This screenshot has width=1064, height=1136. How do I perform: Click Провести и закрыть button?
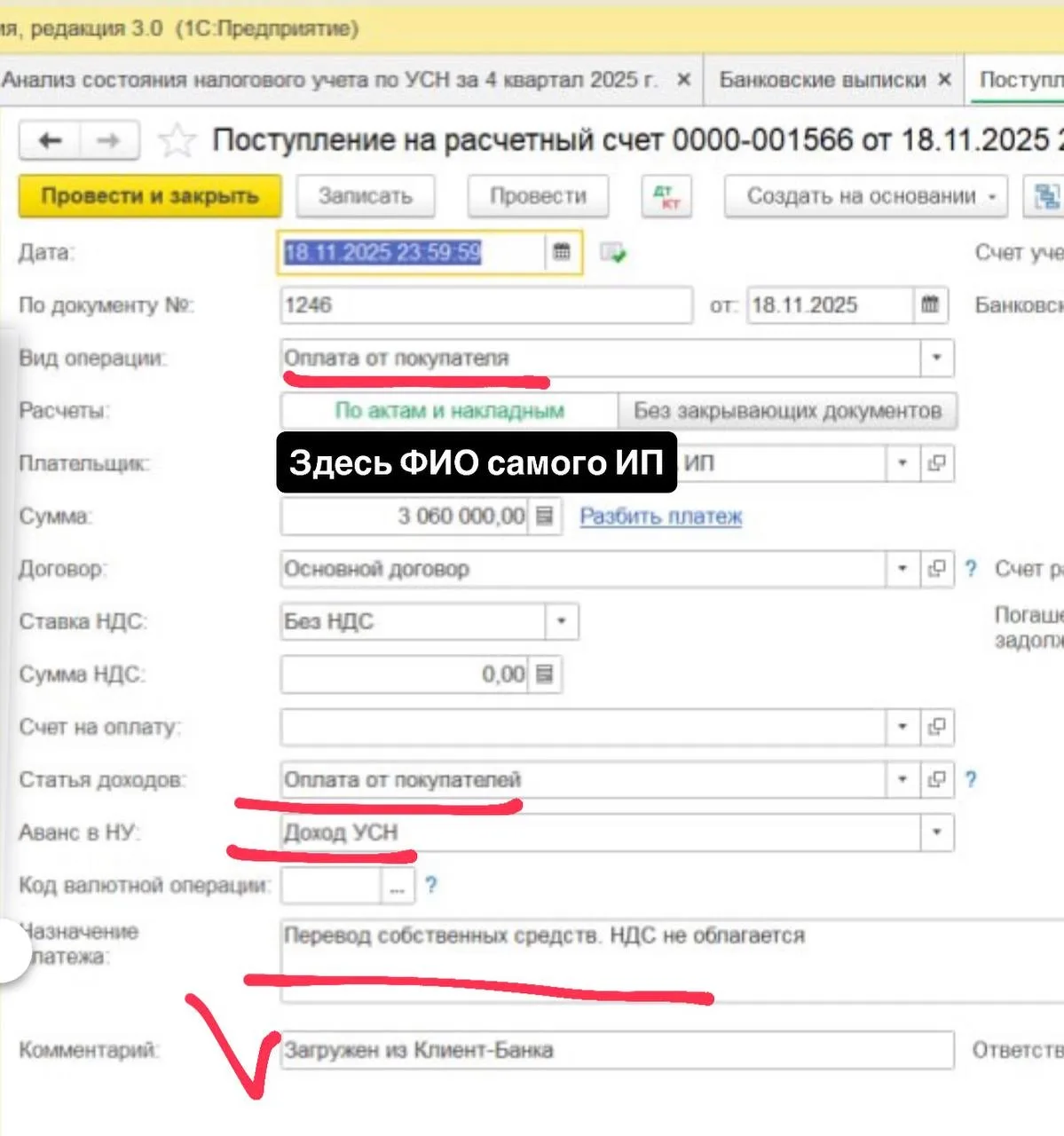pyautogui.click(x=150, y=196)
